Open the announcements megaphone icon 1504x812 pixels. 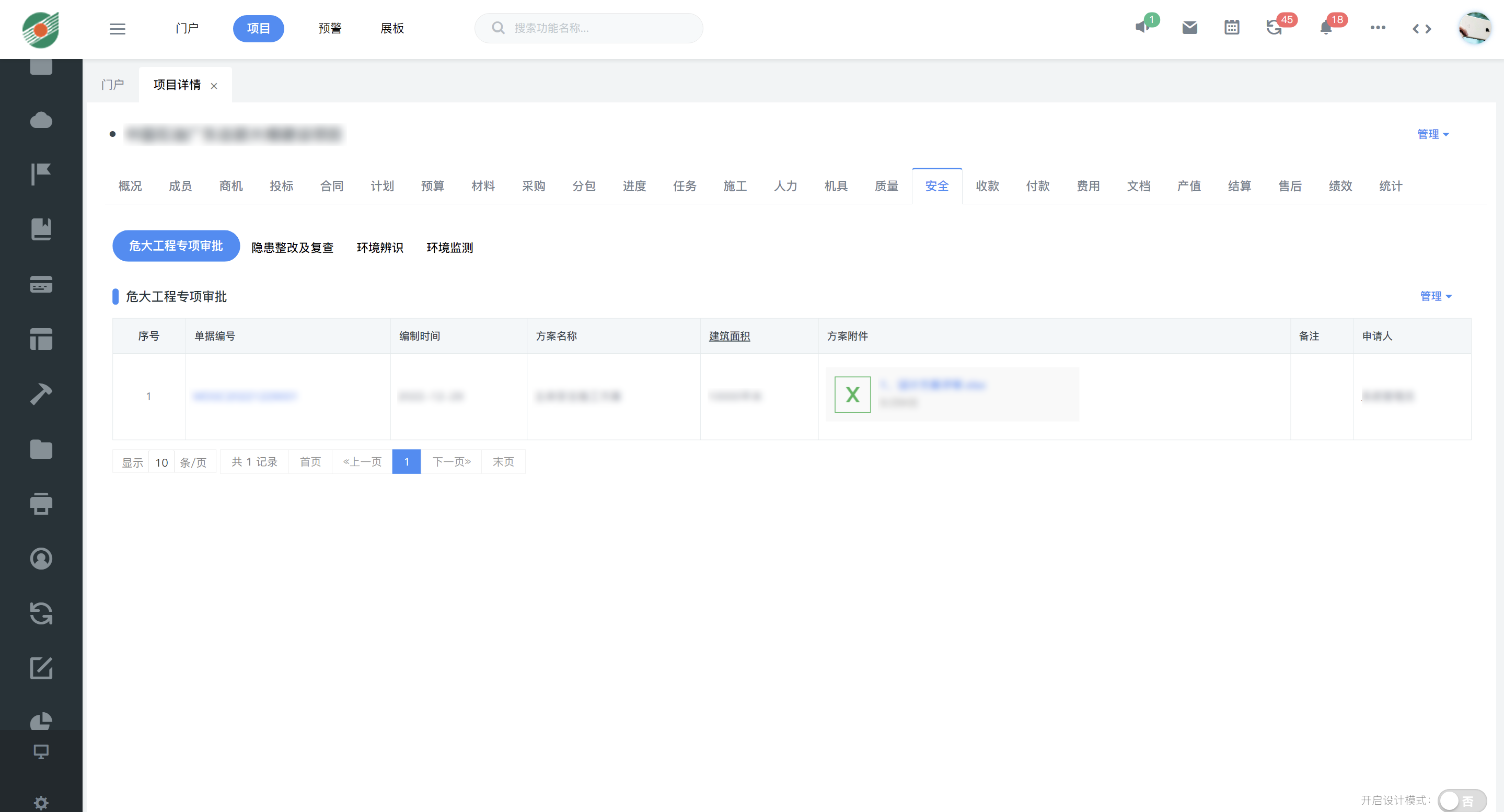point(1142,28)
